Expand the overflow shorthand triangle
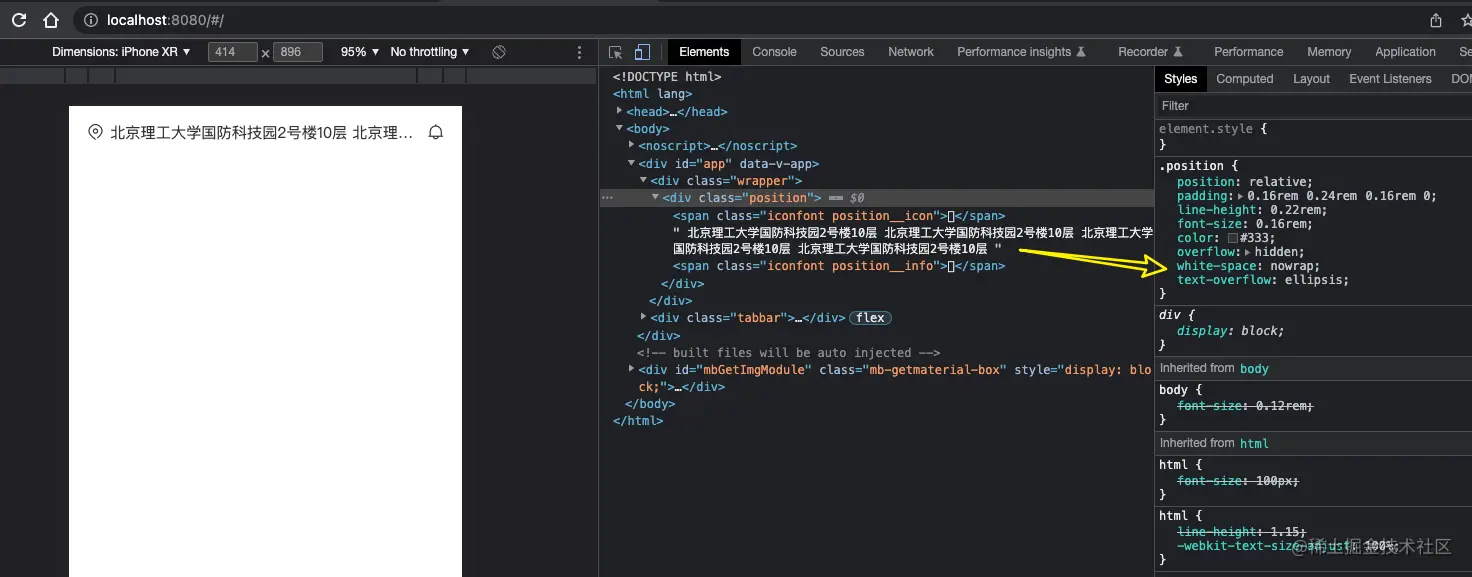This screenshot has width=1472, height=577. tap(1248, 252)
